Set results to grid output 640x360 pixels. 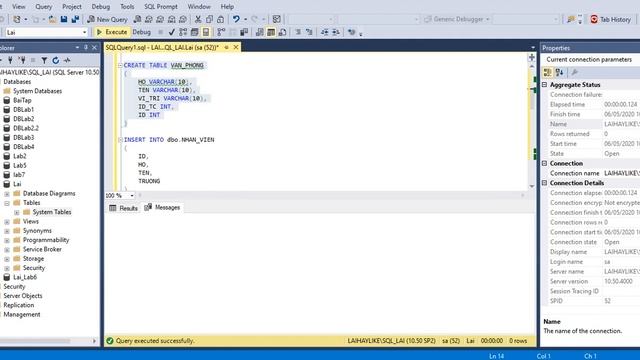[x=271, y=32]
